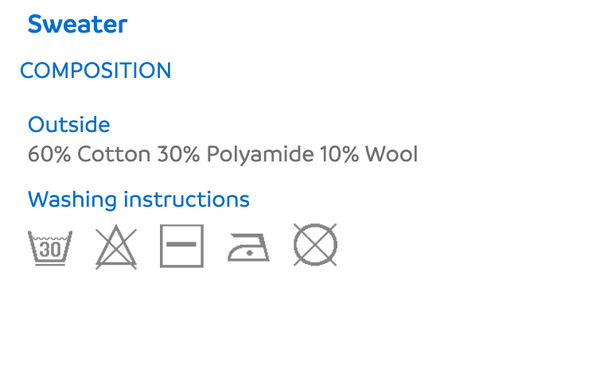Select the 30% percentage before Polyamide
The width and height of the screenshot is (600, 388).
pyautogui.click(x=179, y=154)
